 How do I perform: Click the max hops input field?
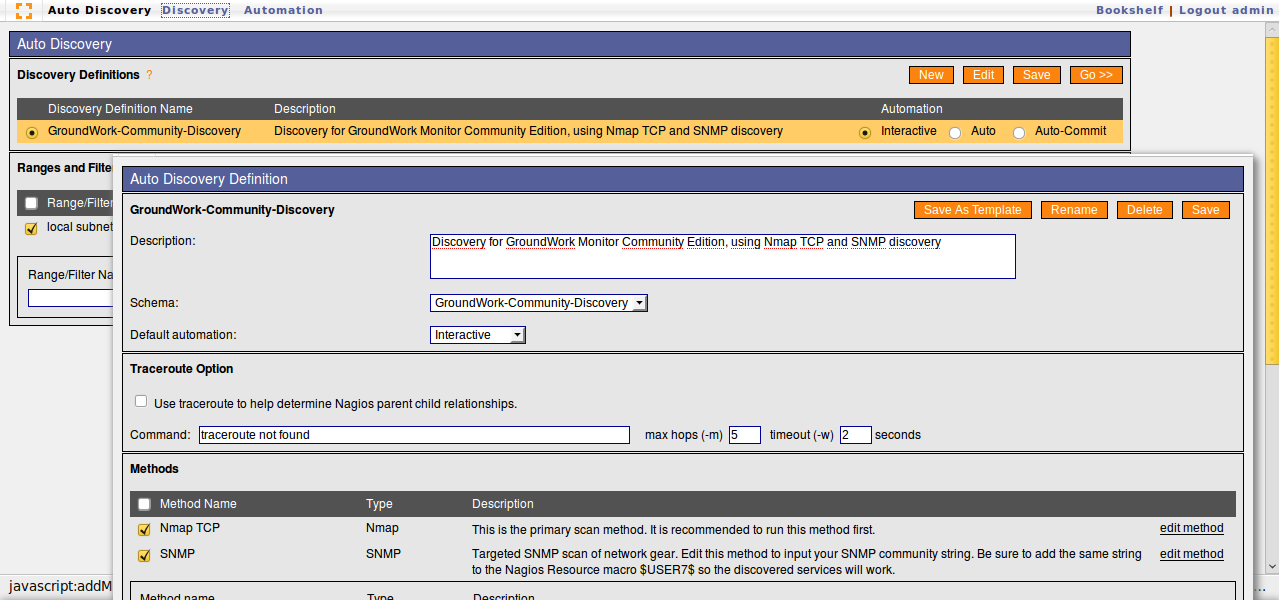coord(744,435)
